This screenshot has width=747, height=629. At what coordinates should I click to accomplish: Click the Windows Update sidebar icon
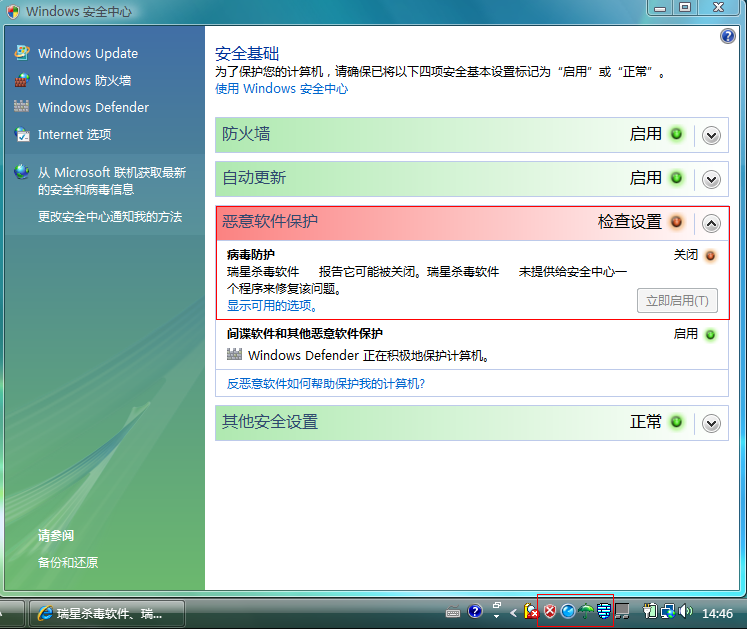click(22, 52)
